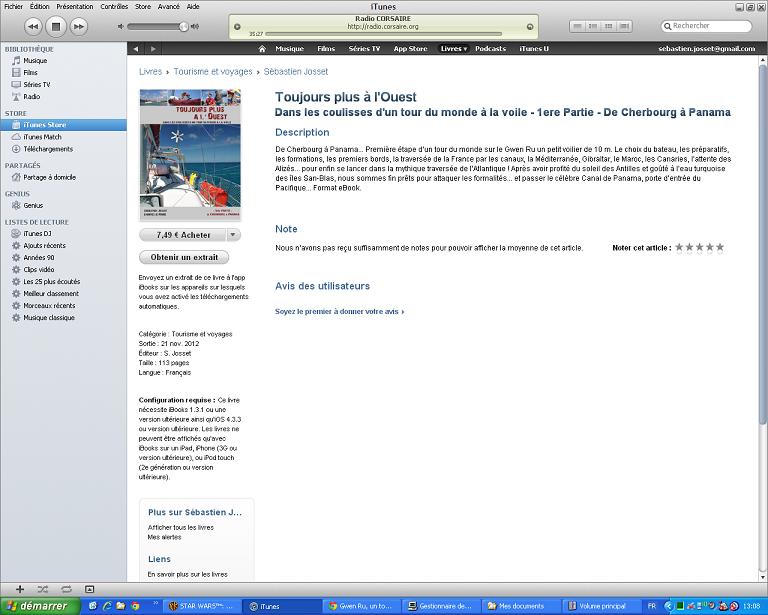Click the Mes alertes link
Viewport: 768px width, 615px height.
pyautogui.click(x=165, y=537)
